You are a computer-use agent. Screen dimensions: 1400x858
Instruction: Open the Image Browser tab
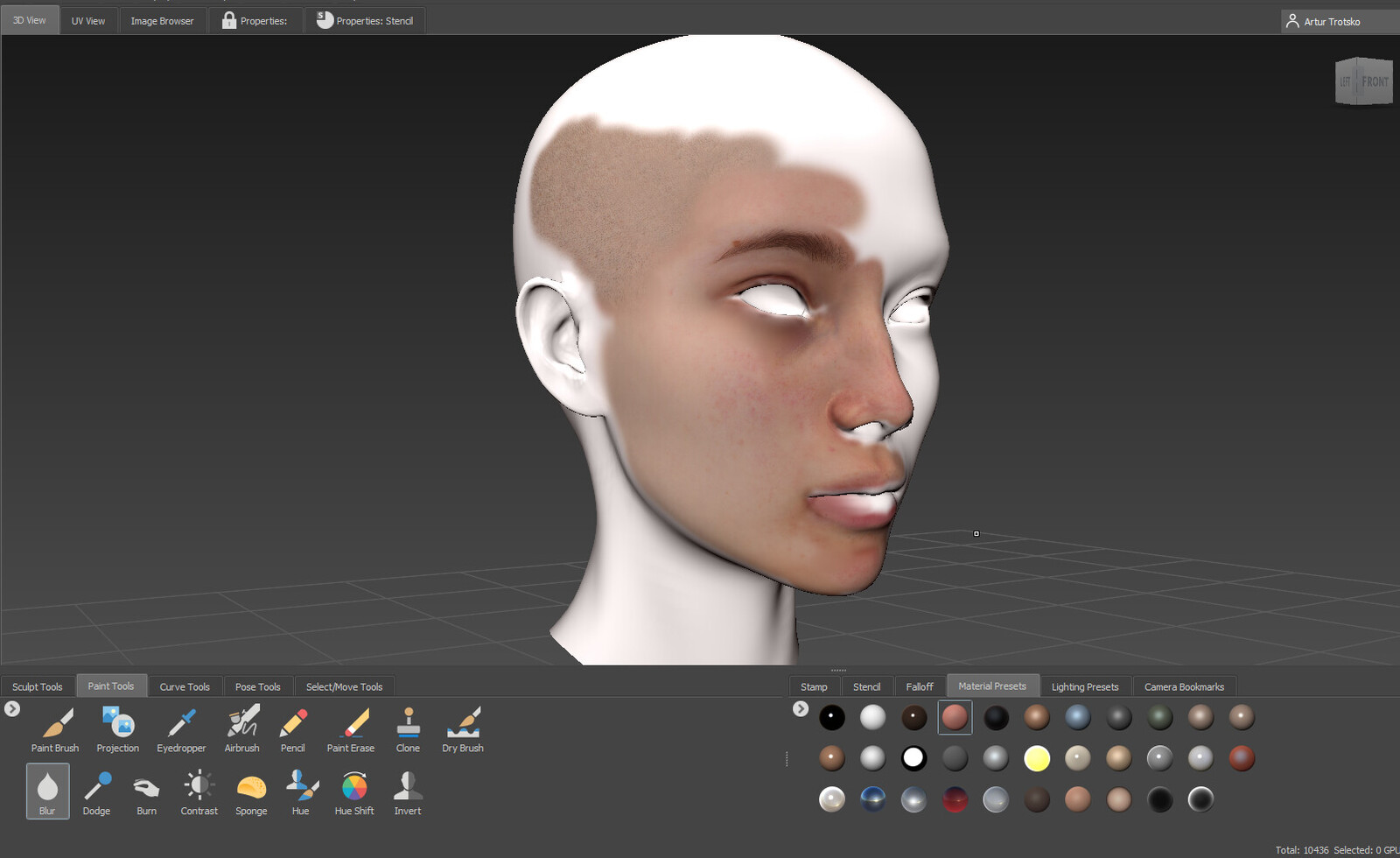click(162, 21)
